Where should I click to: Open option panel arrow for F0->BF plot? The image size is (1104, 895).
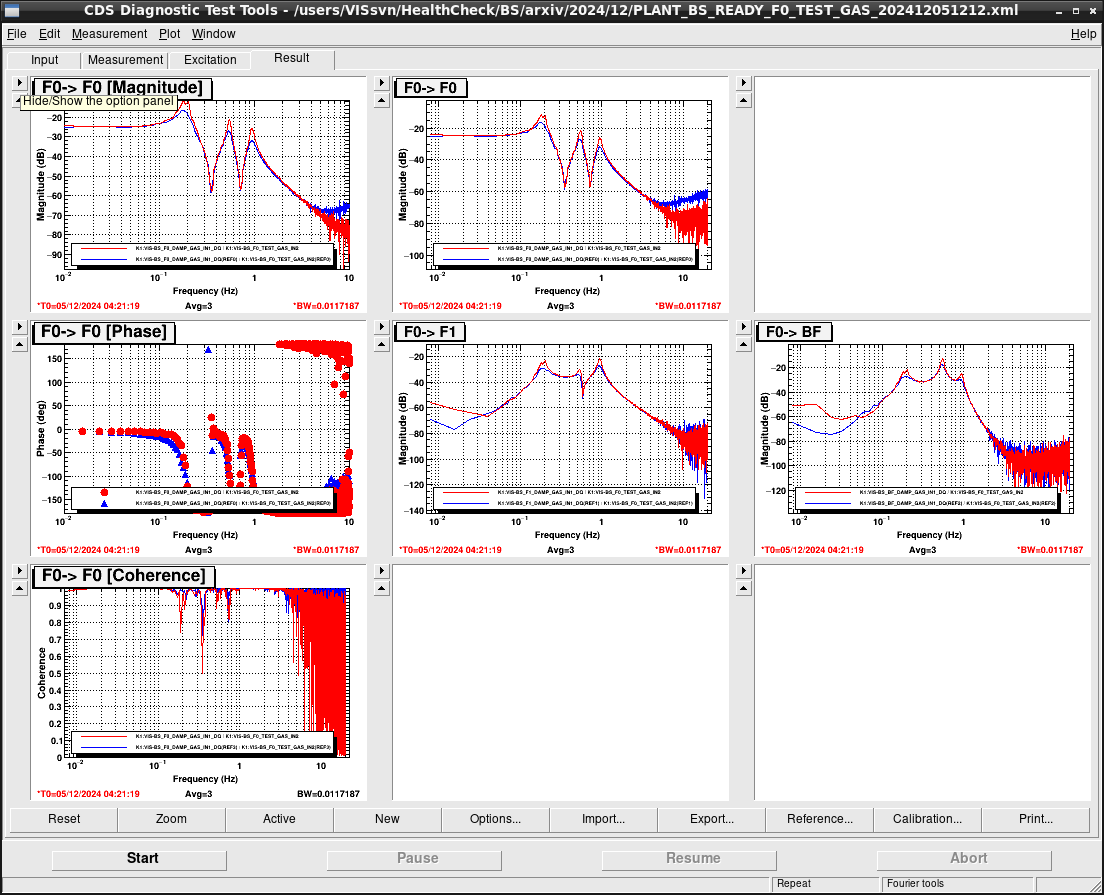point(744,327)
